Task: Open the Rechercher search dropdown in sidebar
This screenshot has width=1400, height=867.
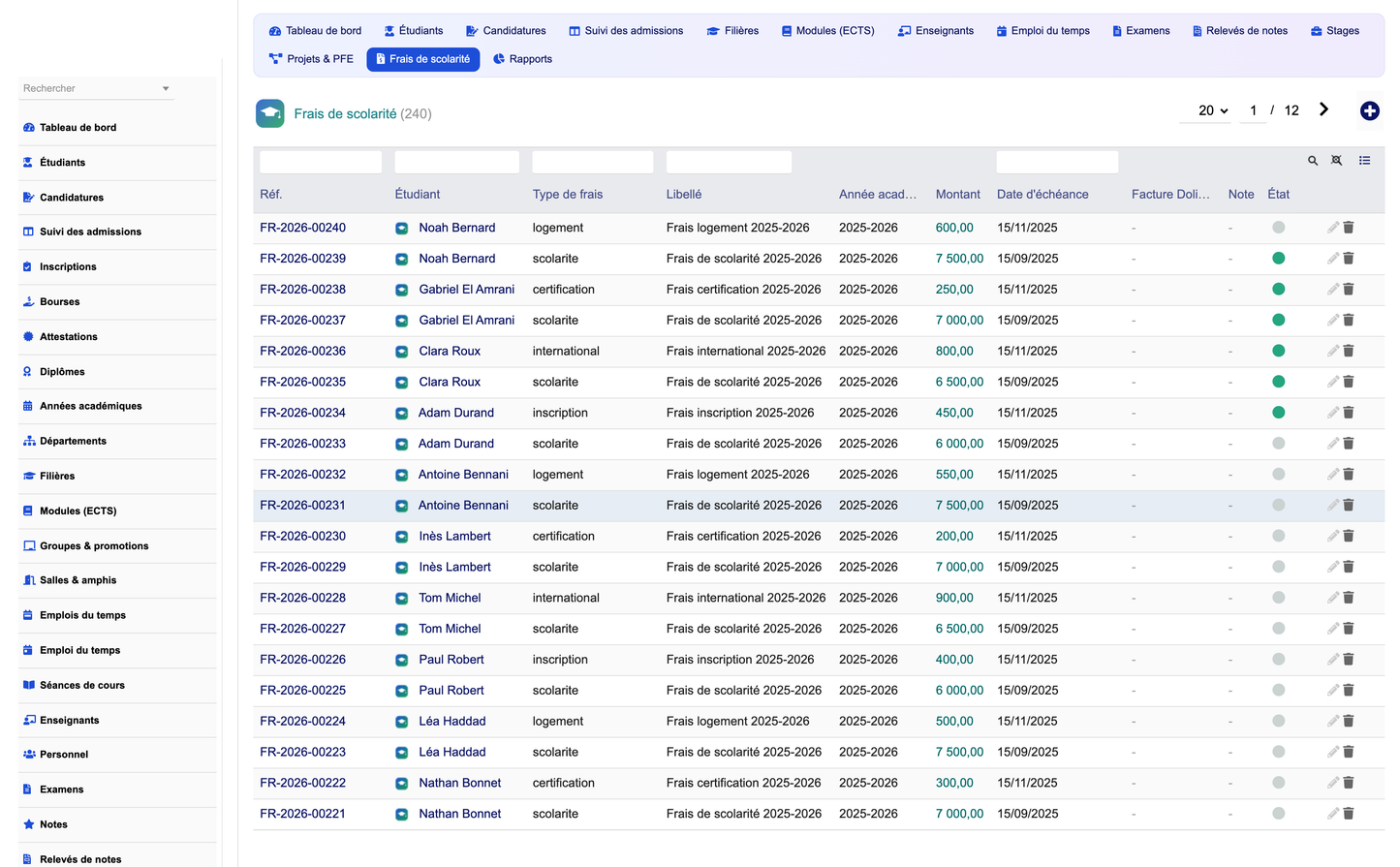Action: click(x=97, y=88)
